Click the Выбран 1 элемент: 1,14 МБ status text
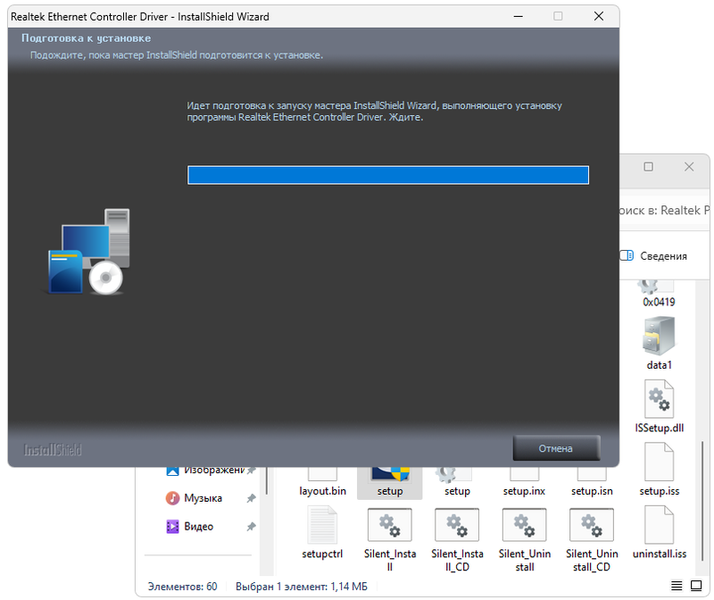This screenshot has height=600, width=714. [x=301, y=586]
